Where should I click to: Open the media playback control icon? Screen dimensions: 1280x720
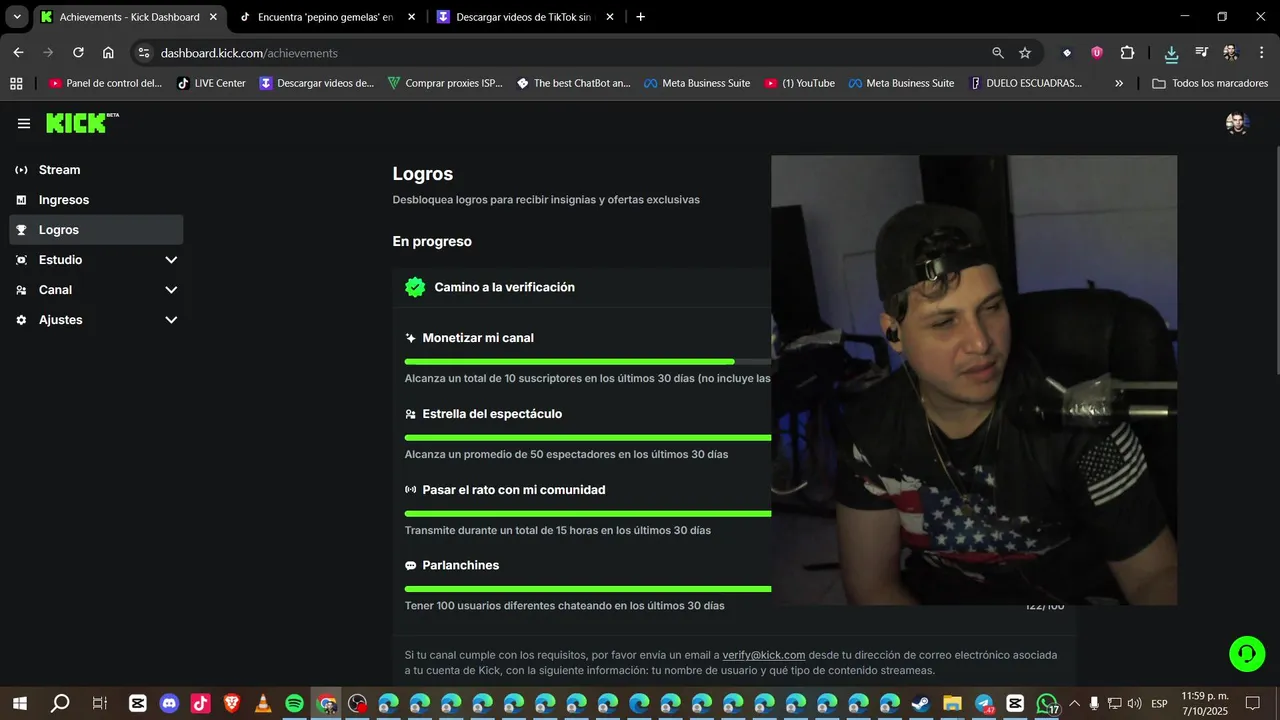[x=1202, y=53]
